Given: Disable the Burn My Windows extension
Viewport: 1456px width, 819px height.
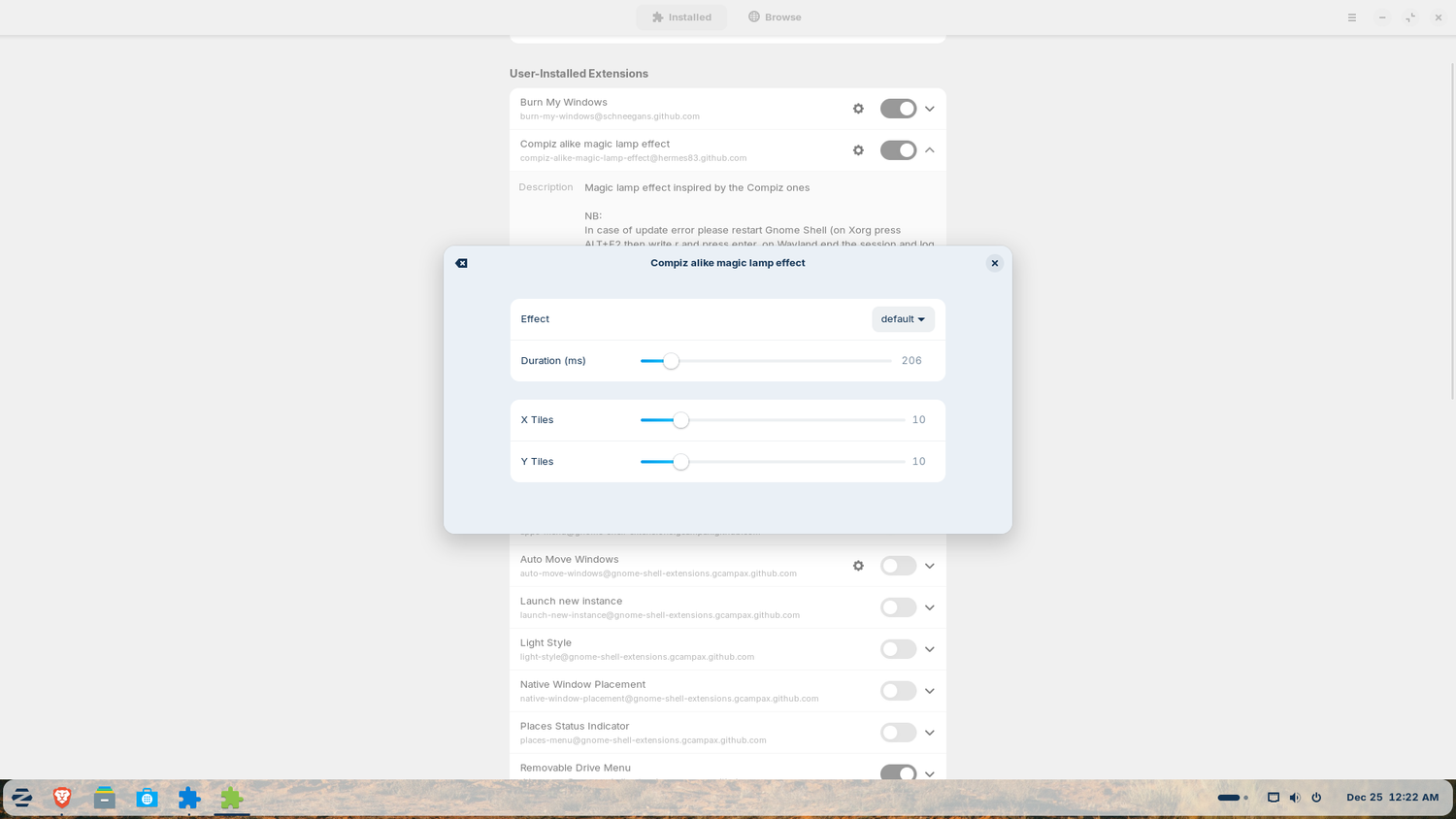Looking at the screenshot, I should [898, 109].
